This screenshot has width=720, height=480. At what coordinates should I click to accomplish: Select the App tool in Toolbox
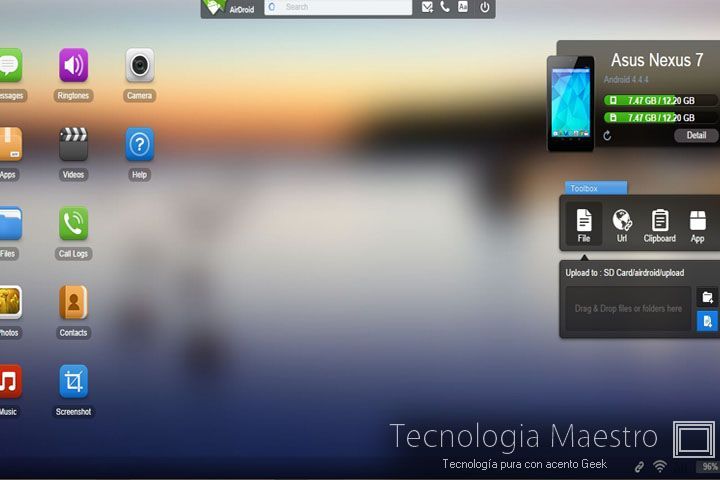tap(698, 225)
